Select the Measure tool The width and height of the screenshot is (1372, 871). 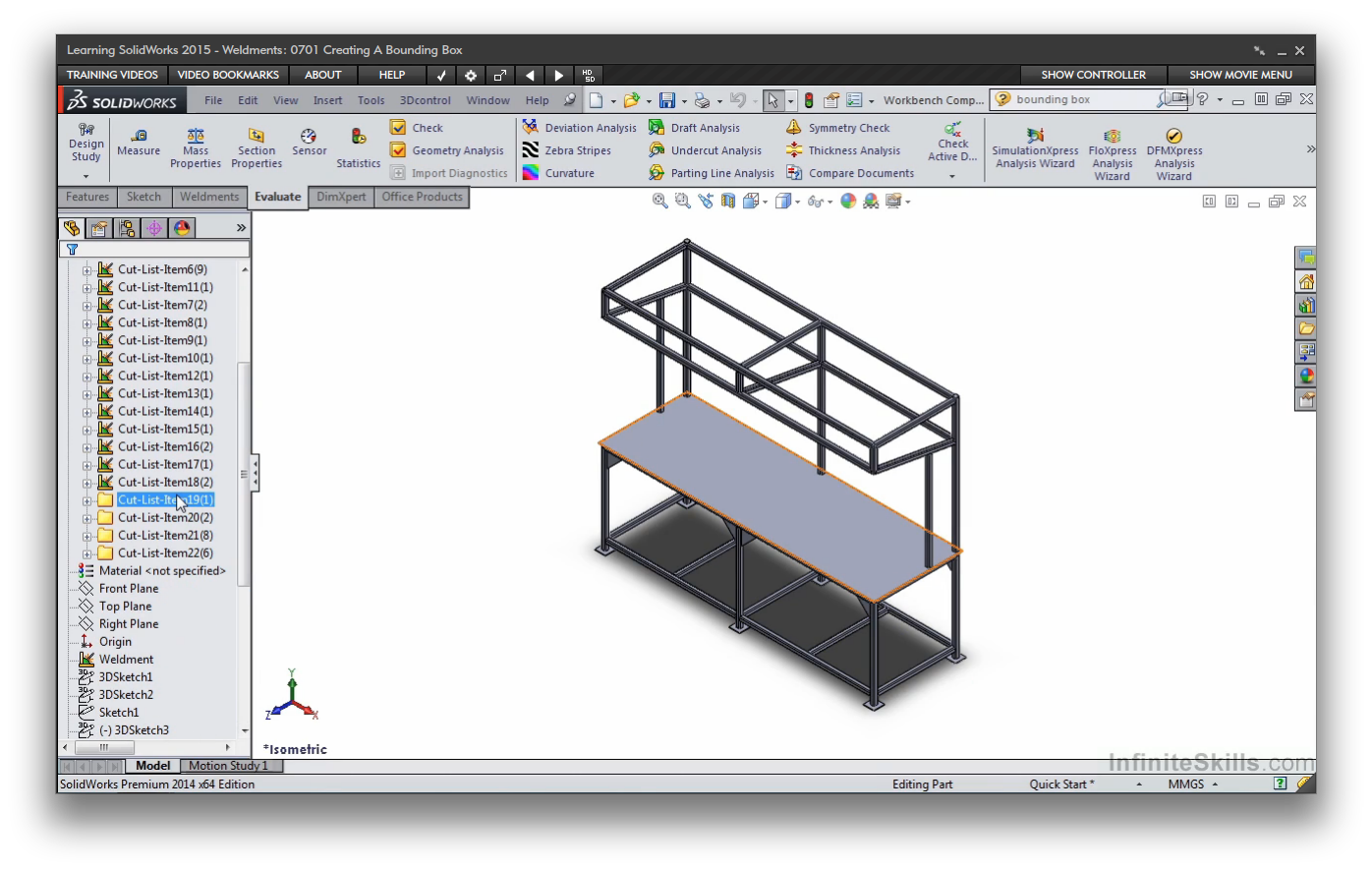[x=139, y=142]
